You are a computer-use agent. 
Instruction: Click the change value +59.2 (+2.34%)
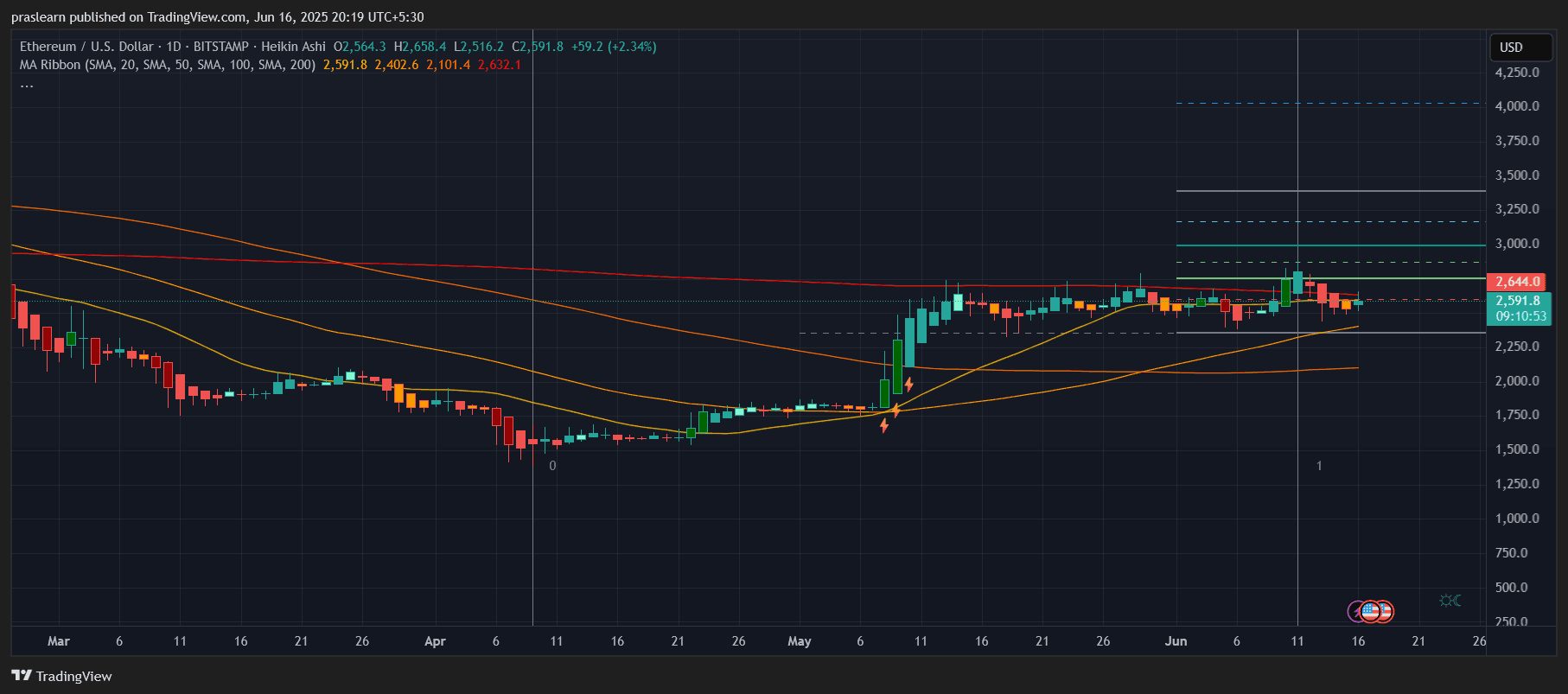pos(614,47)
